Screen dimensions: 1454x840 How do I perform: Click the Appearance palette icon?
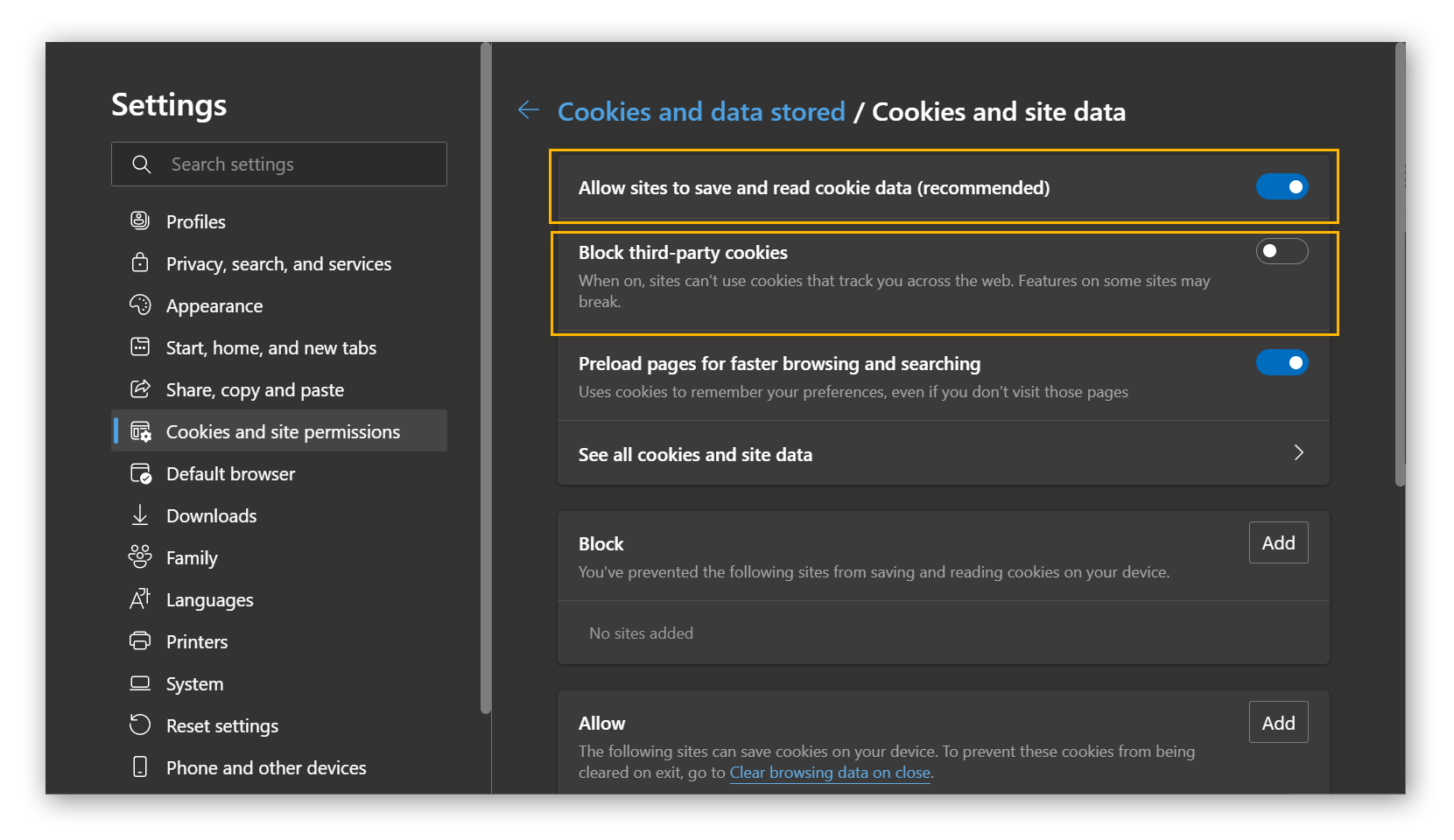tap(140, 304)
